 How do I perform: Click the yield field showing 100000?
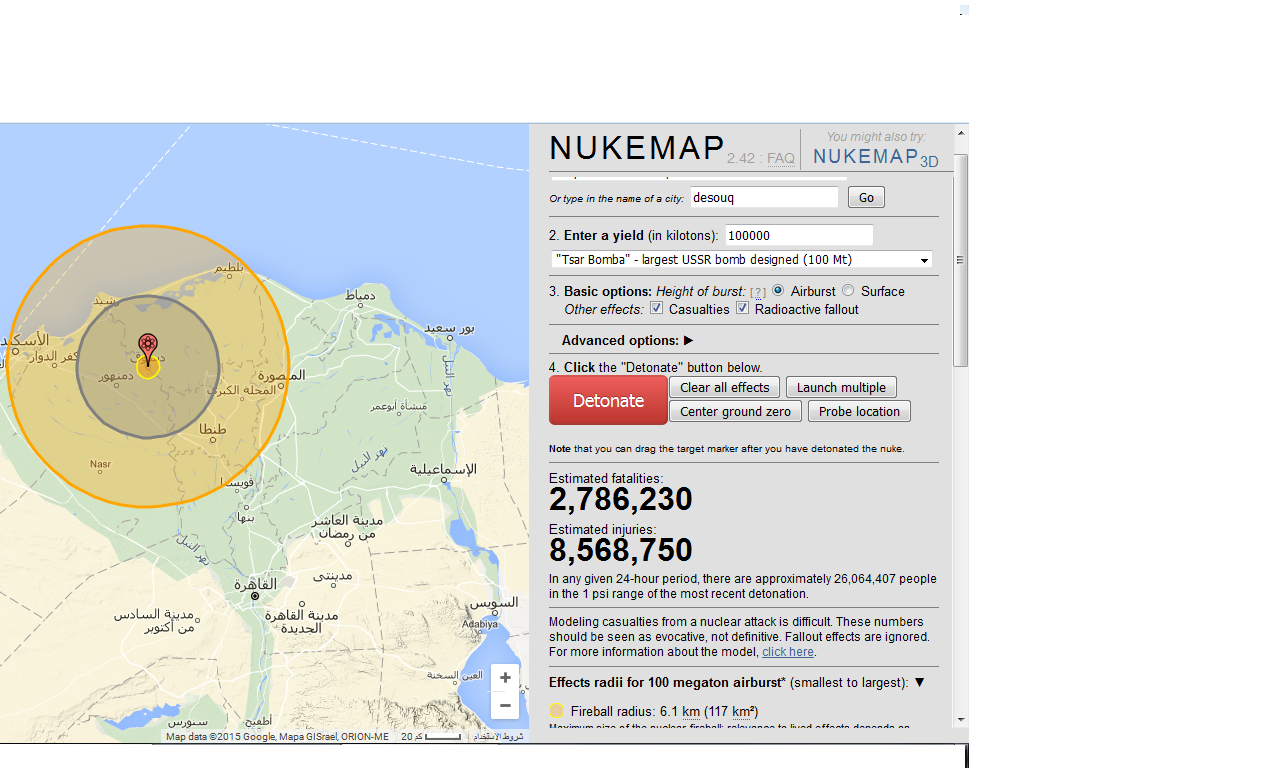coord(799,235)
